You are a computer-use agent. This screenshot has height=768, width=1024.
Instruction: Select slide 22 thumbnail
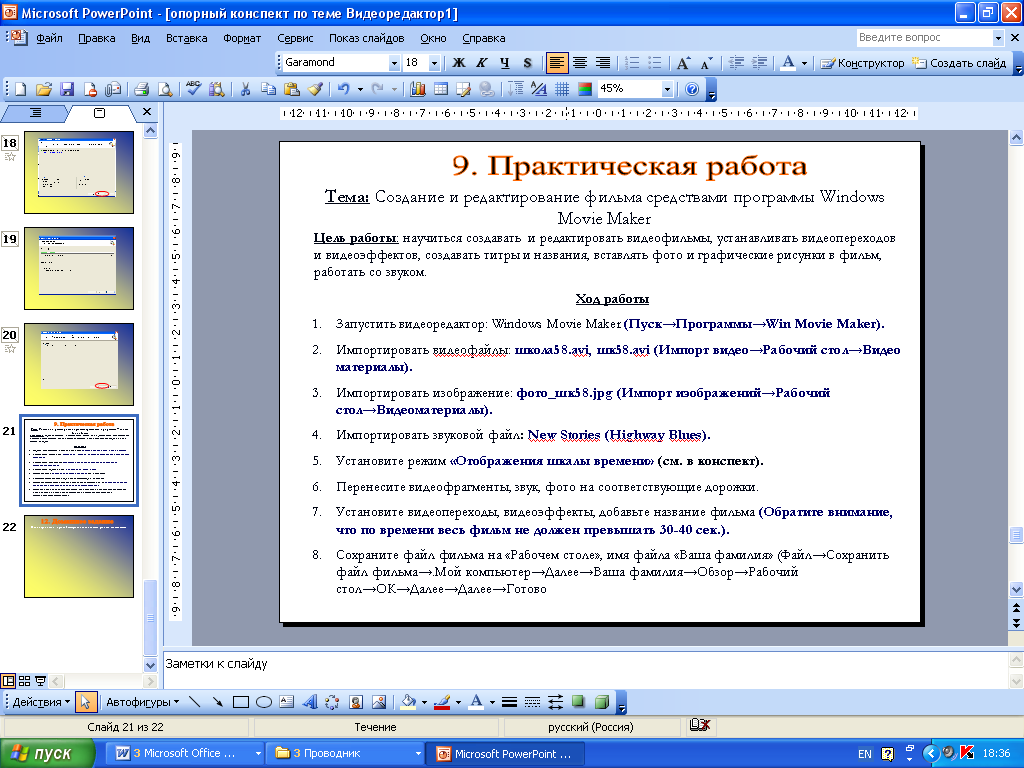click(x=79, y=556)
